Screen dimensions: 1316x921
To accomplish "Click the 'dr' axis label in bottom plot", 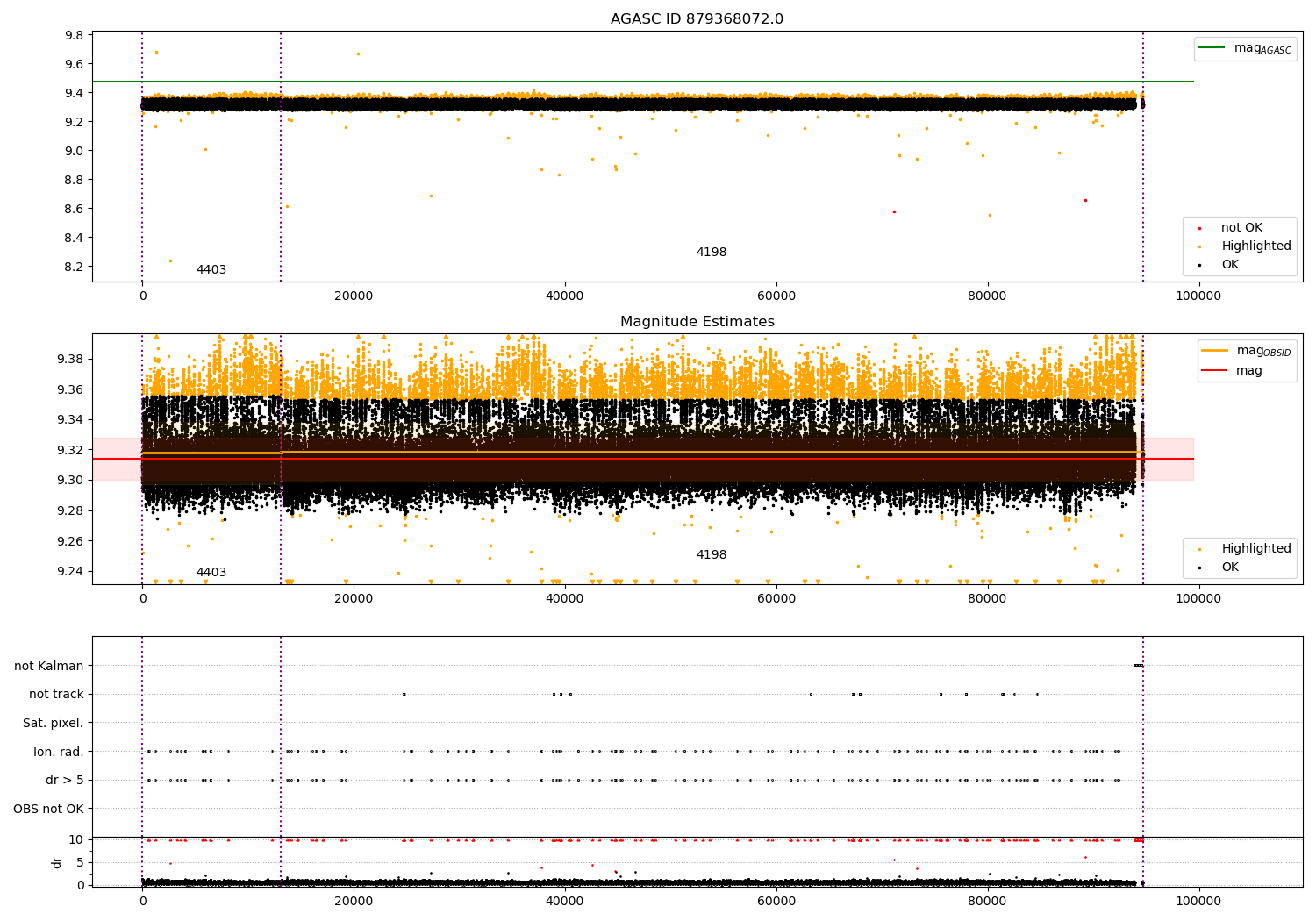I will tap(57, 862).
